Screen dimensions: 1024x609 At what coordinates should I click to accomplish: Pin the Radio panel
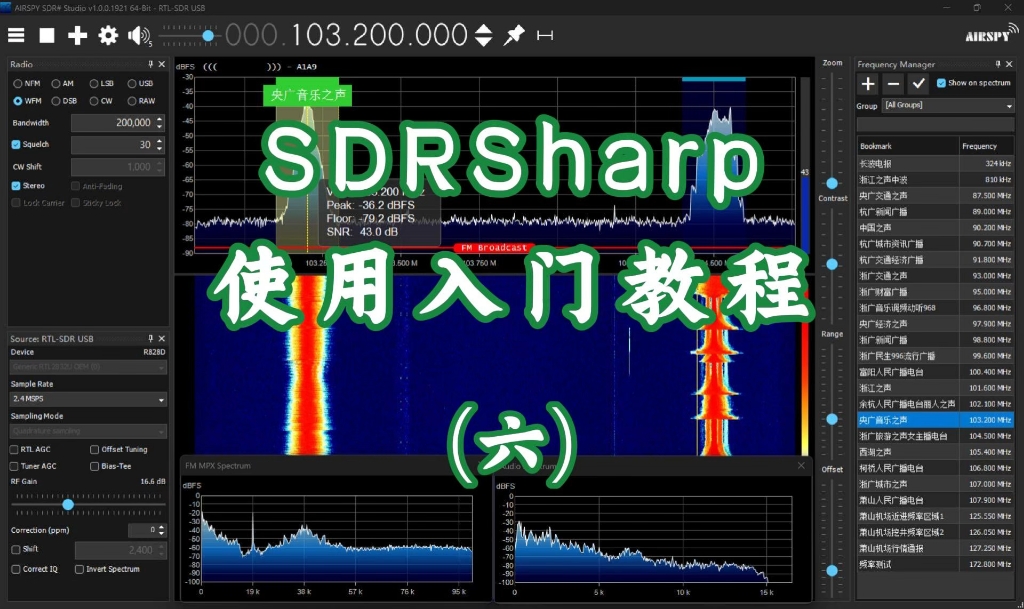tap(151, 64)
